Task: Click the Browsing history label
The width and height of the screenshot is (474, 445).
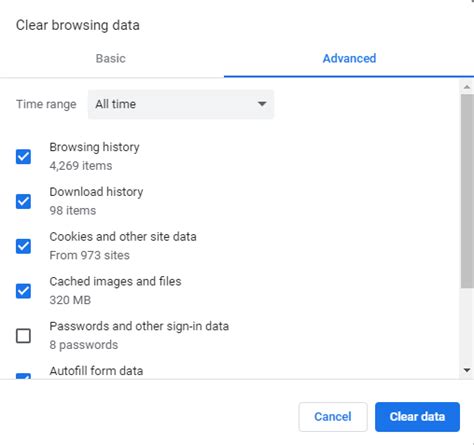Action: 94,147
